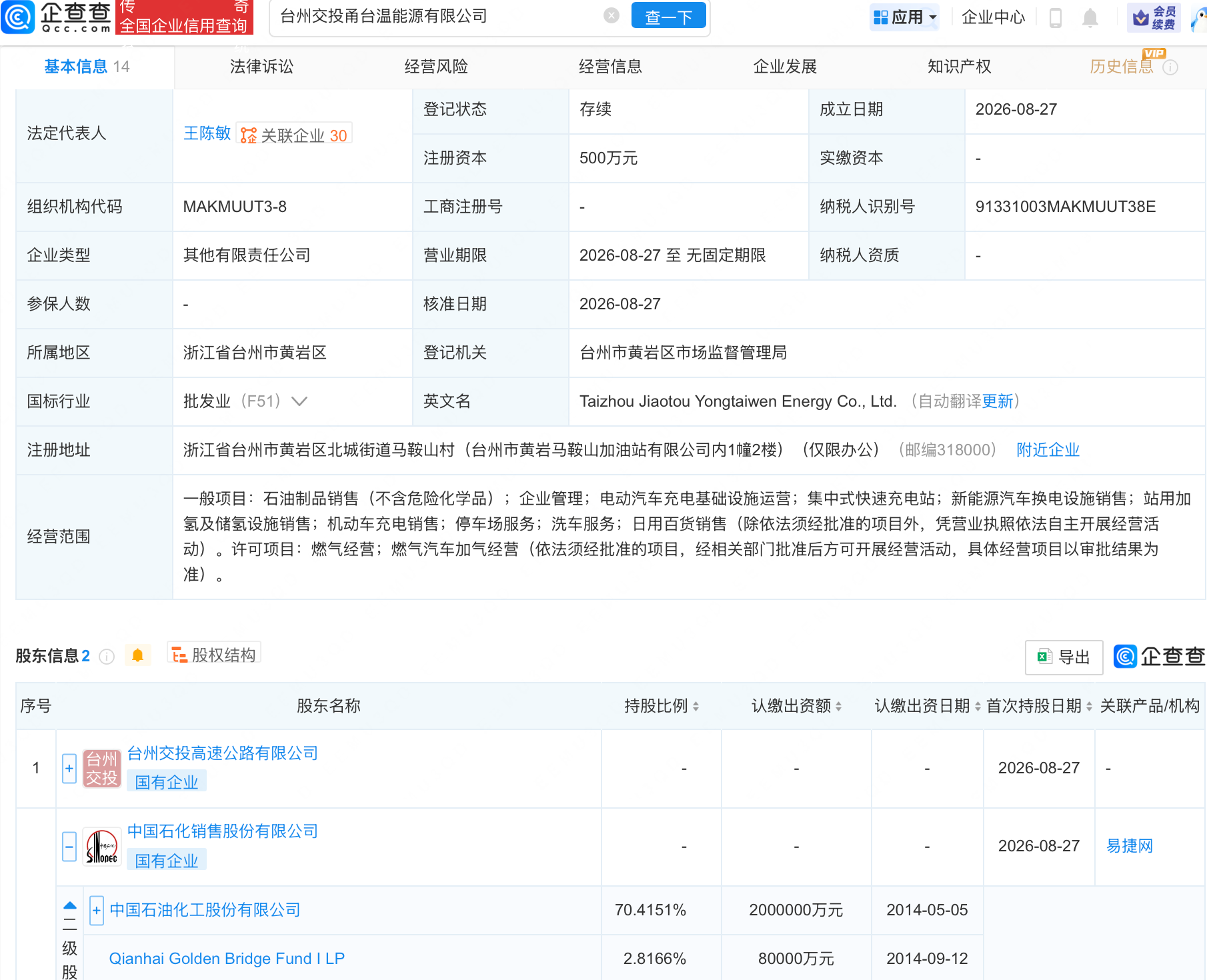Click 台州交投 shareholder logo thumbnail
Image resolution: width=1207 pixels, height=980 pixels.
[x=101, y=768]
